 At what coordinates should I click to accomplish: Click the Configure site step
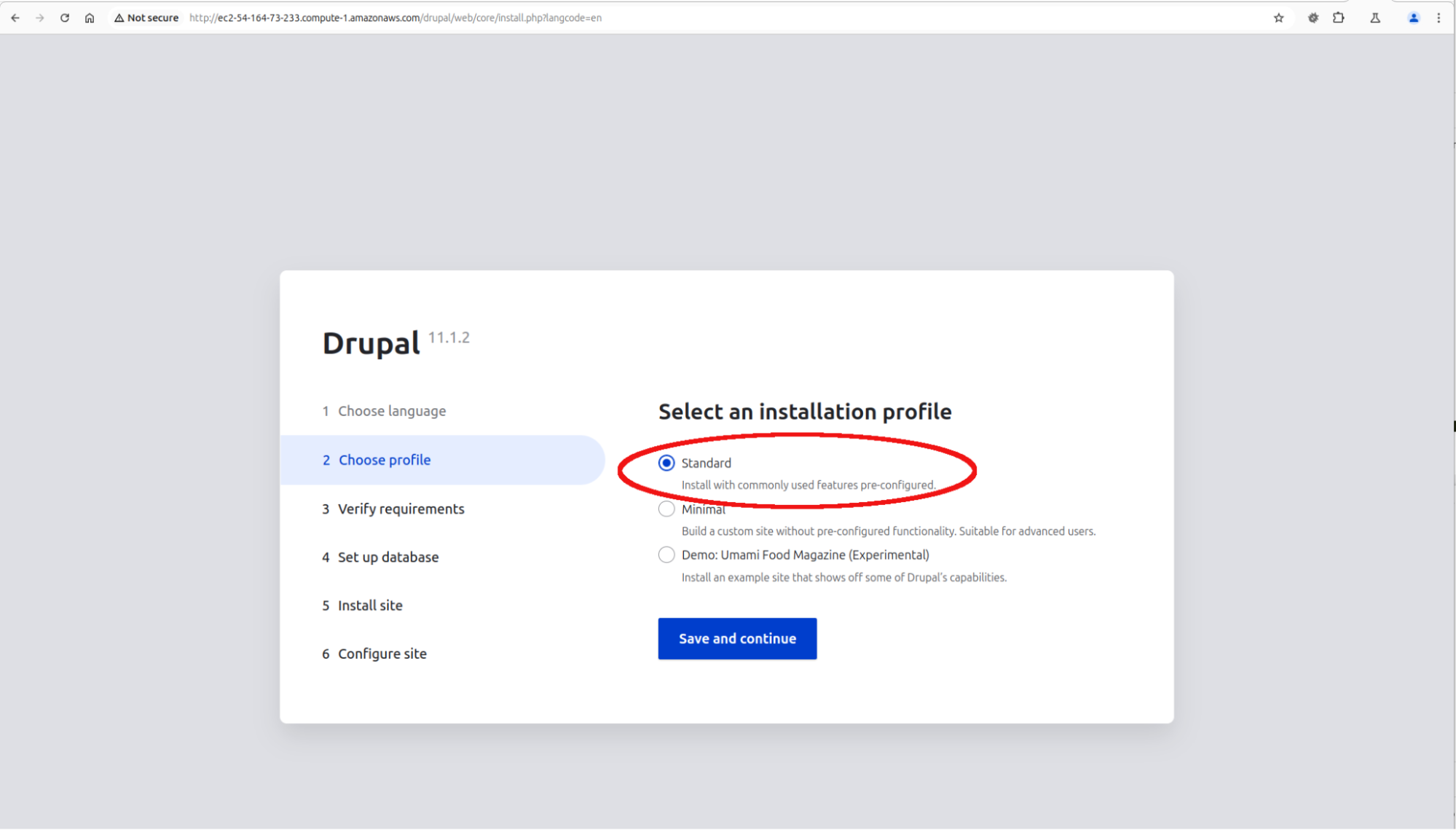point(374,654)
